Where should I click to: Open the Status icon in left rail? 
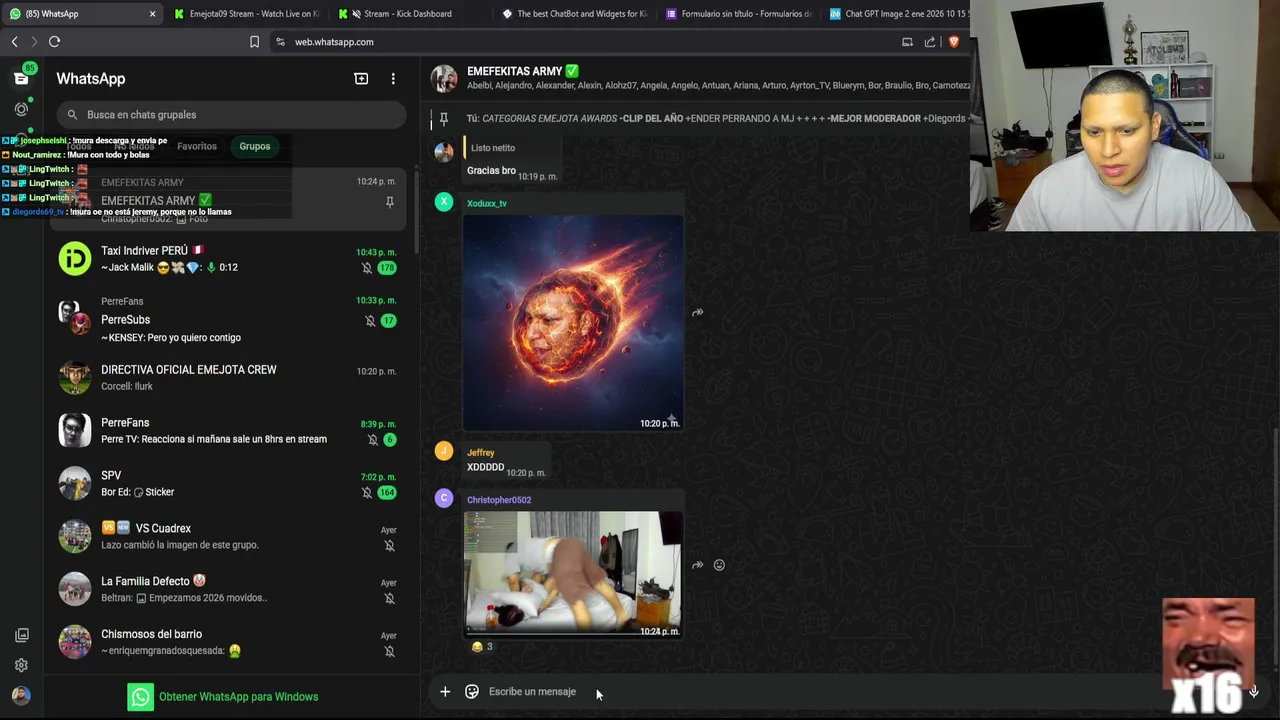[21, 109]
